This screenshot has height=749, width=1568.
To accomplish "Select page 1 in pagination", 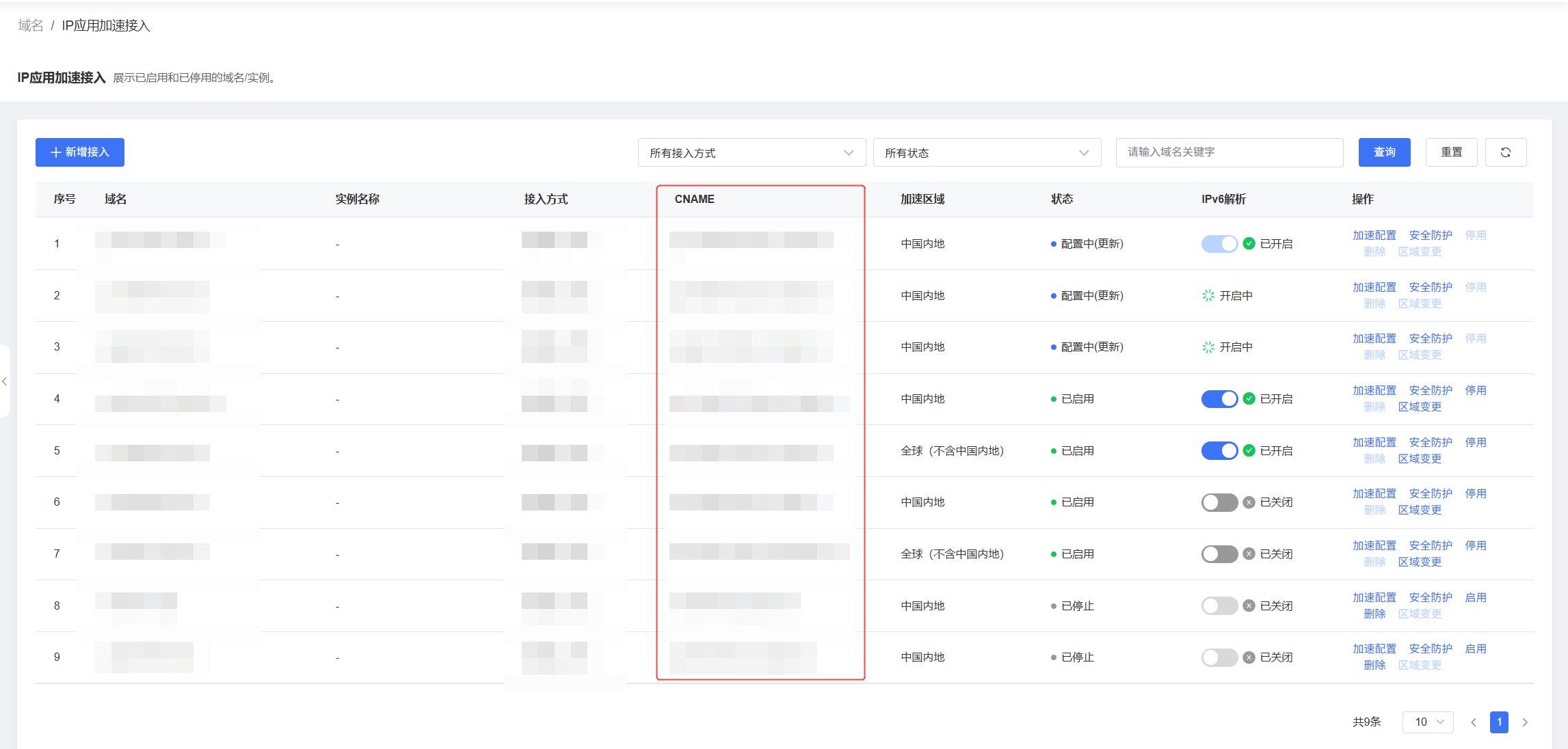I will [x=1499, y=722].
